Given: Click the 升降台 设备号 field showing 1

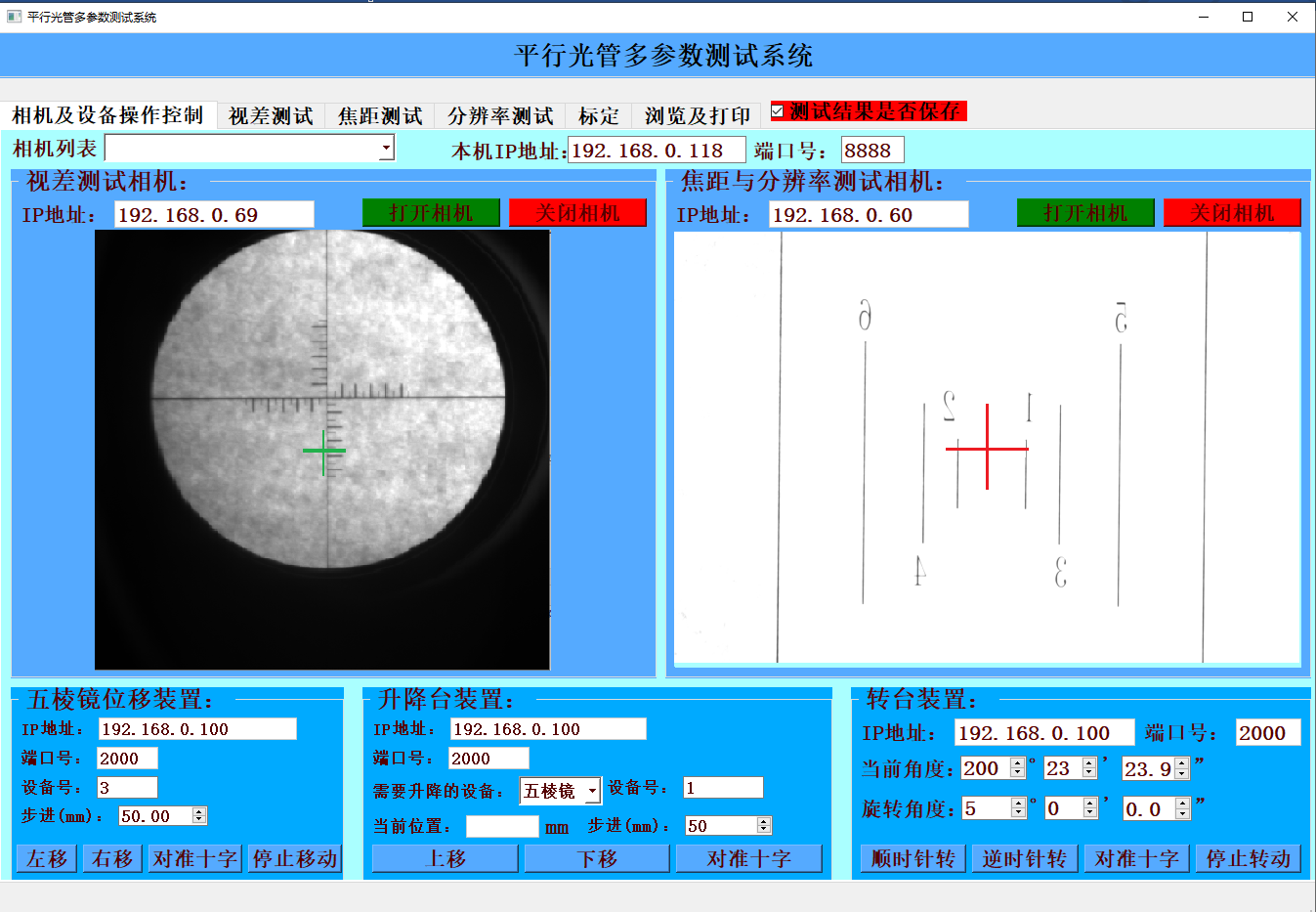Looking at the screenshot, I should tap(723, 788).
